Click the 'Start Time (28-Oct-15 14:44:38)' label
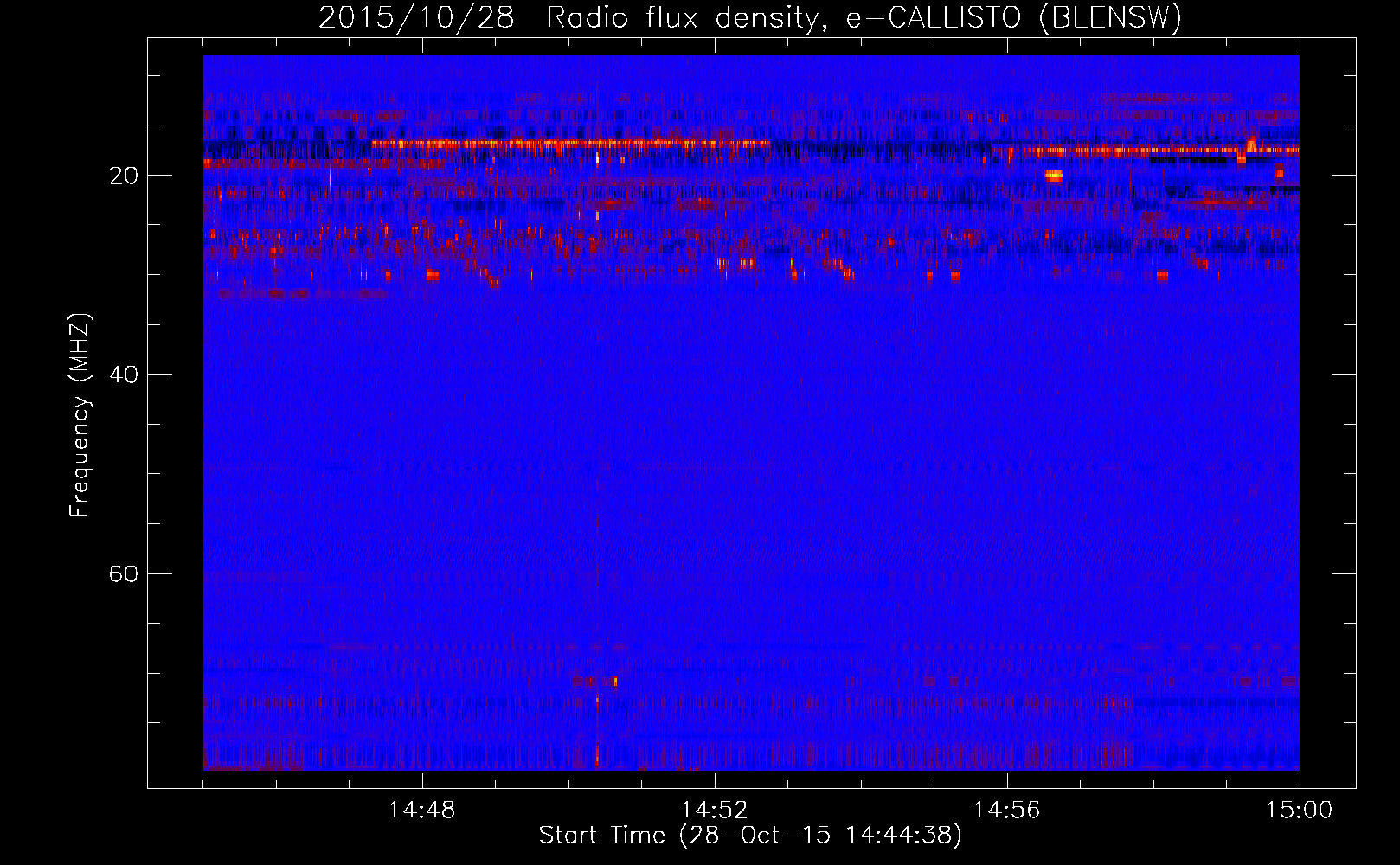The width and height of the screenshot is (1400, 865). point(750,836)
